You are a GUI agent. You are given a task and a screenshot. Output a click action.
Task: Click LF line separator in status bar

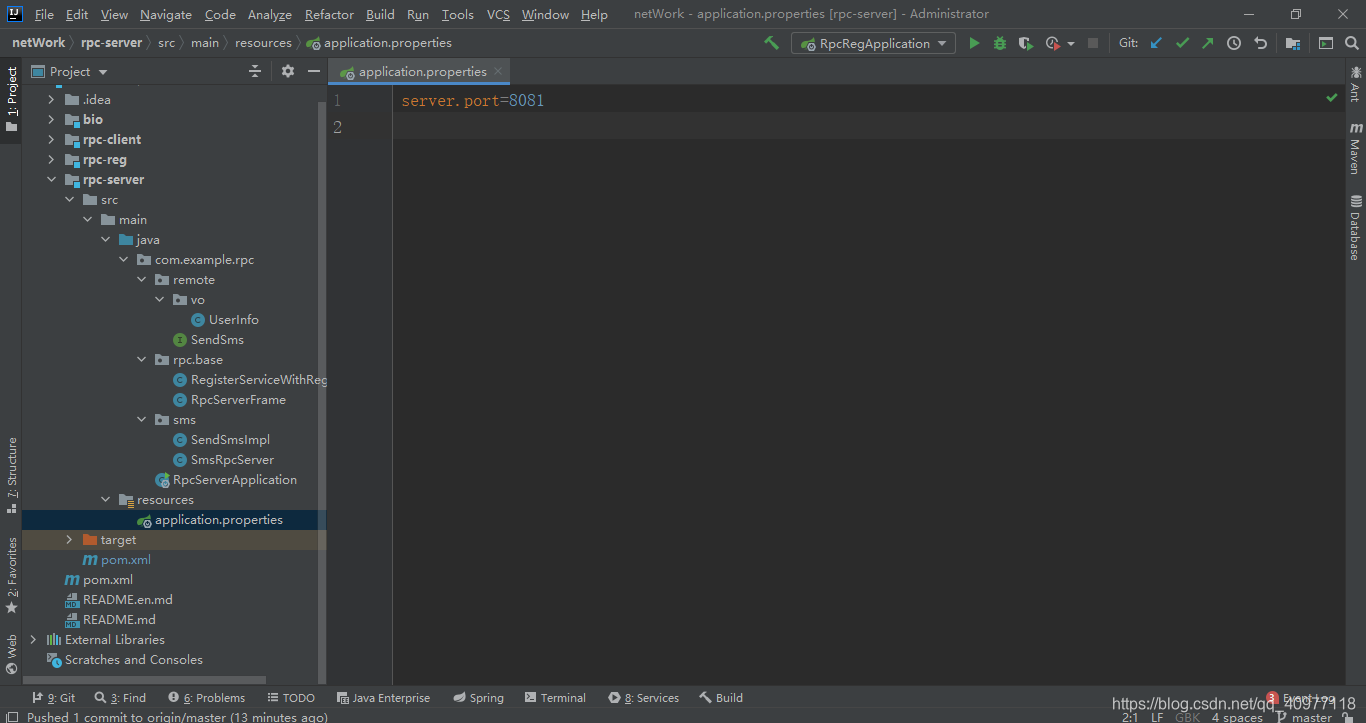tap(1156, 717)
